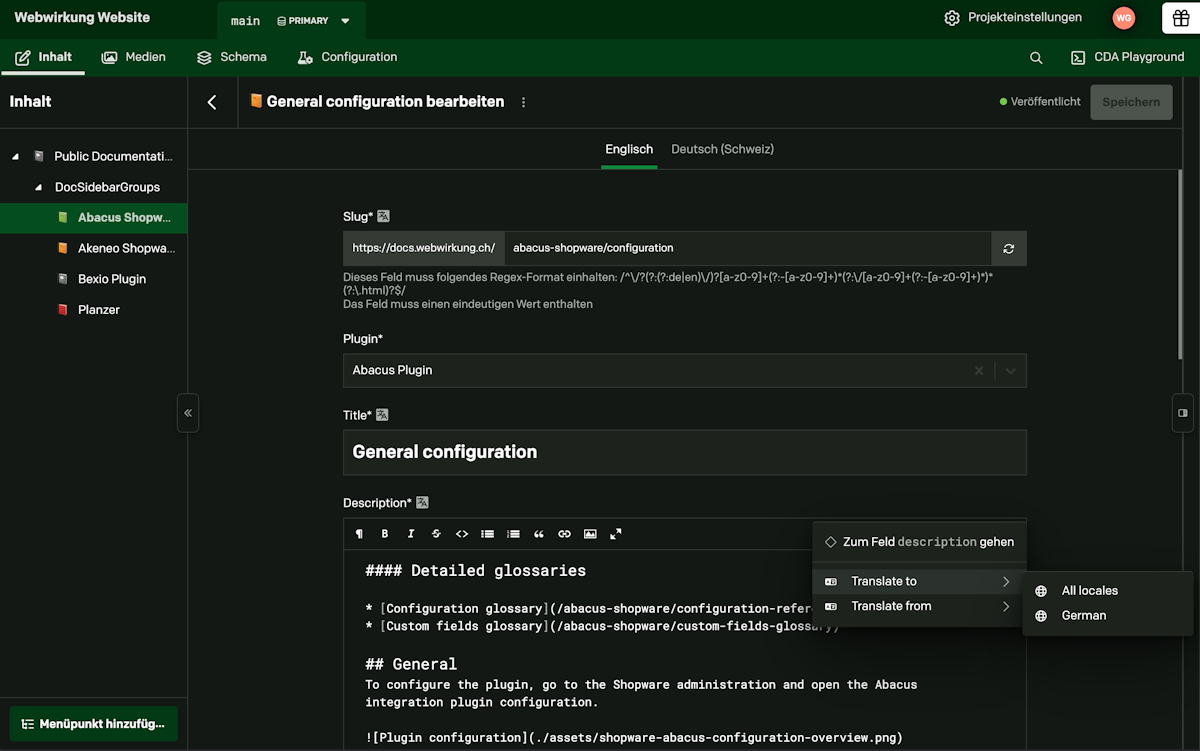The height and width of the screenshot is (751, 1200).
Task: Click the slug input field
Action: (x=747, y=248)
